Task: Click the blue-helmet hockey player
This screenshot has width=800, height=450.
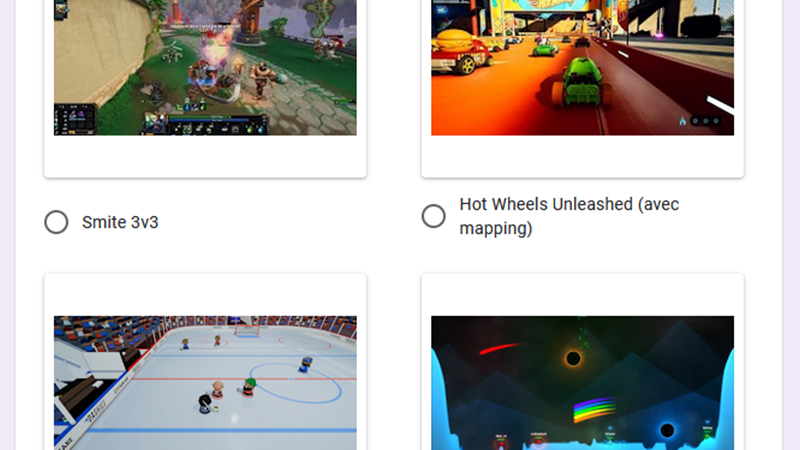Action: click(x=305, y=364)
